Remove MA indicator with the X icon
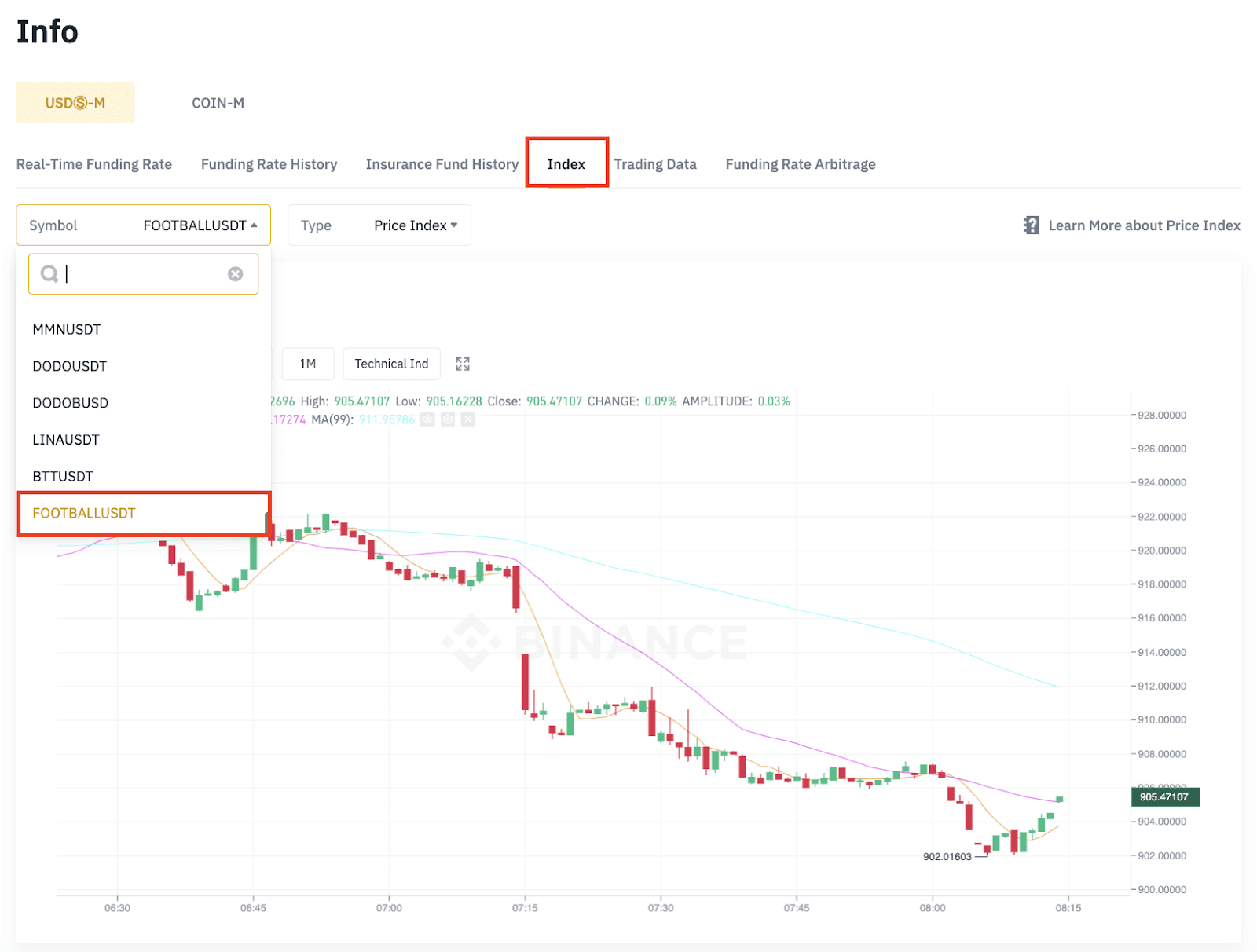The height and width of the screenshot is (952, 1257). [468, 419]
